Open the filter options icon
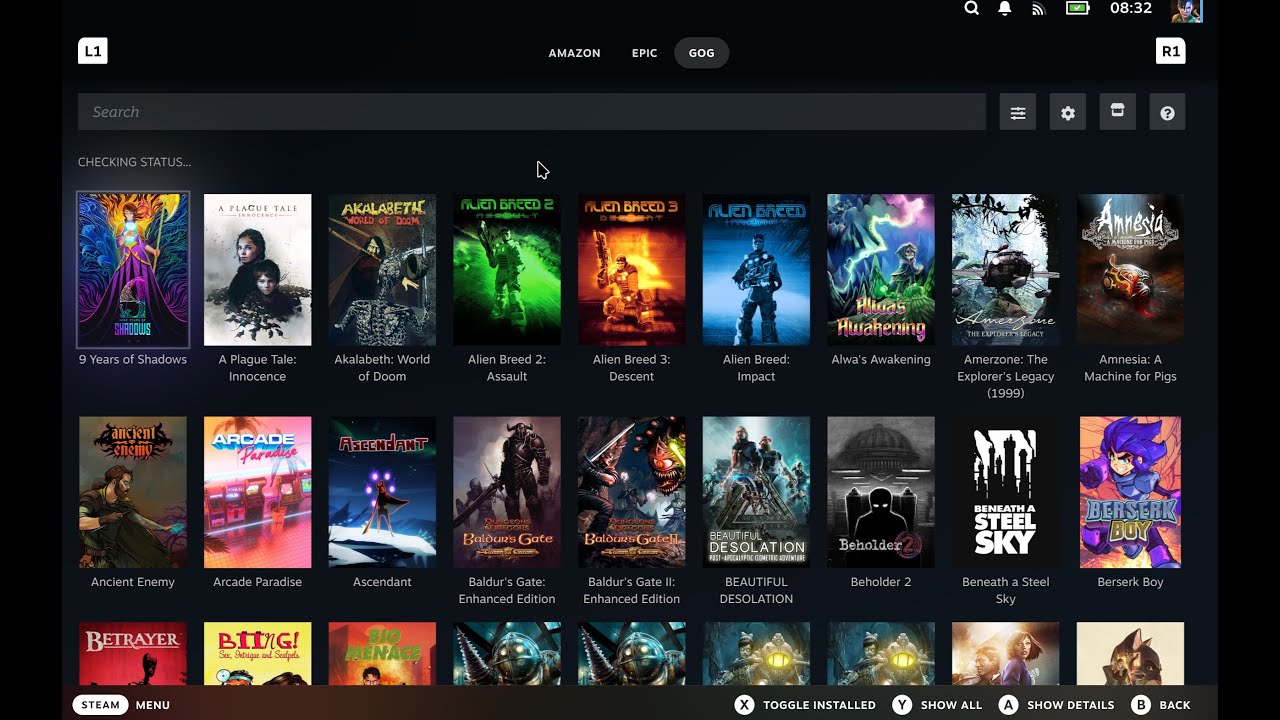The image size is (1280, 720). (x=1018, y=112)
